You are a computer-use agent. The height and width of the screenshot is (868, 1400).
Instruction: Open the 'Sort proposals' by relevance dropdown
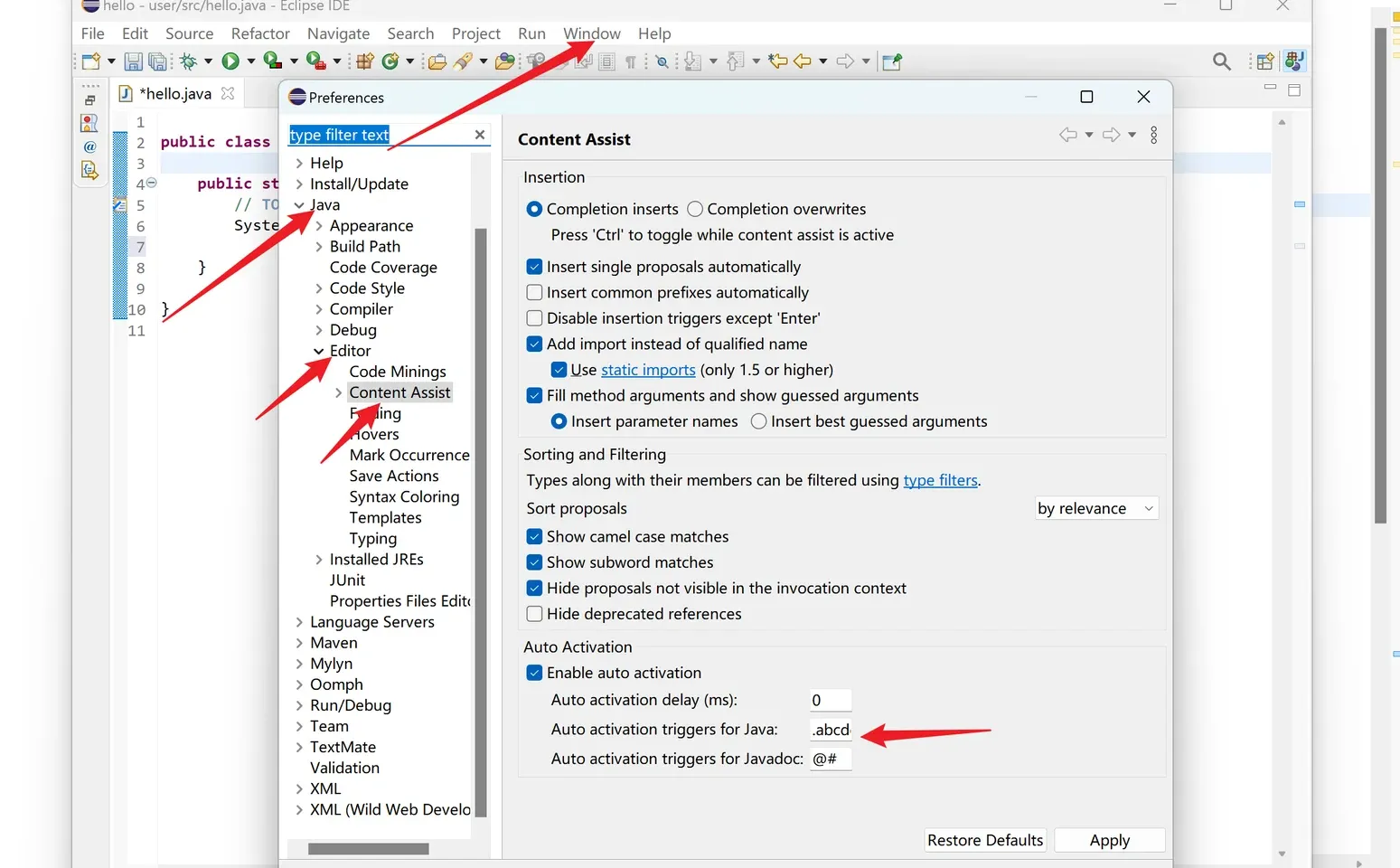click(1096, 508)
